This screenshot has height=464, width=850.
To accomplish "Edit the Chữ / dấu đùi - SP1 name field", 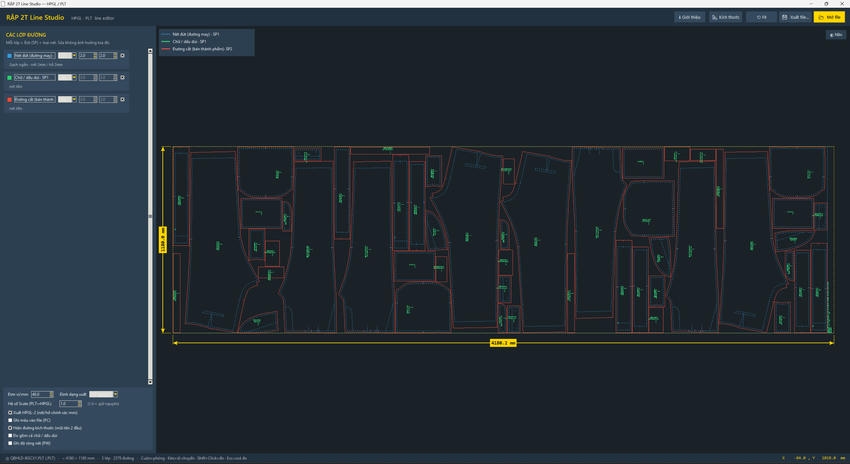I will pyautogui.click(x=35, y=78).
